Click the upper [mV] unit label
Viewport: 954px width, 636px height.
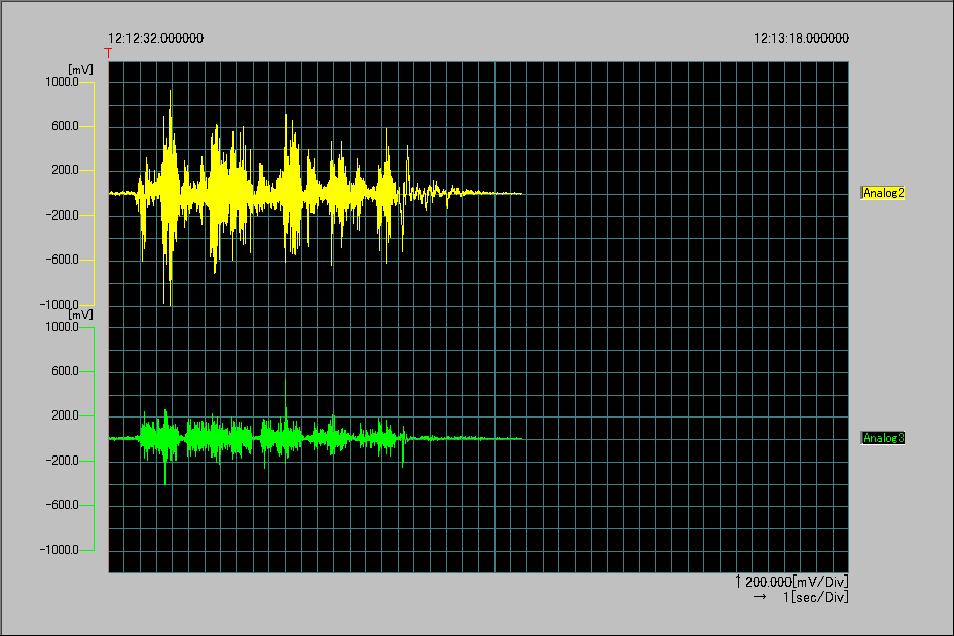tap(81, 70)
